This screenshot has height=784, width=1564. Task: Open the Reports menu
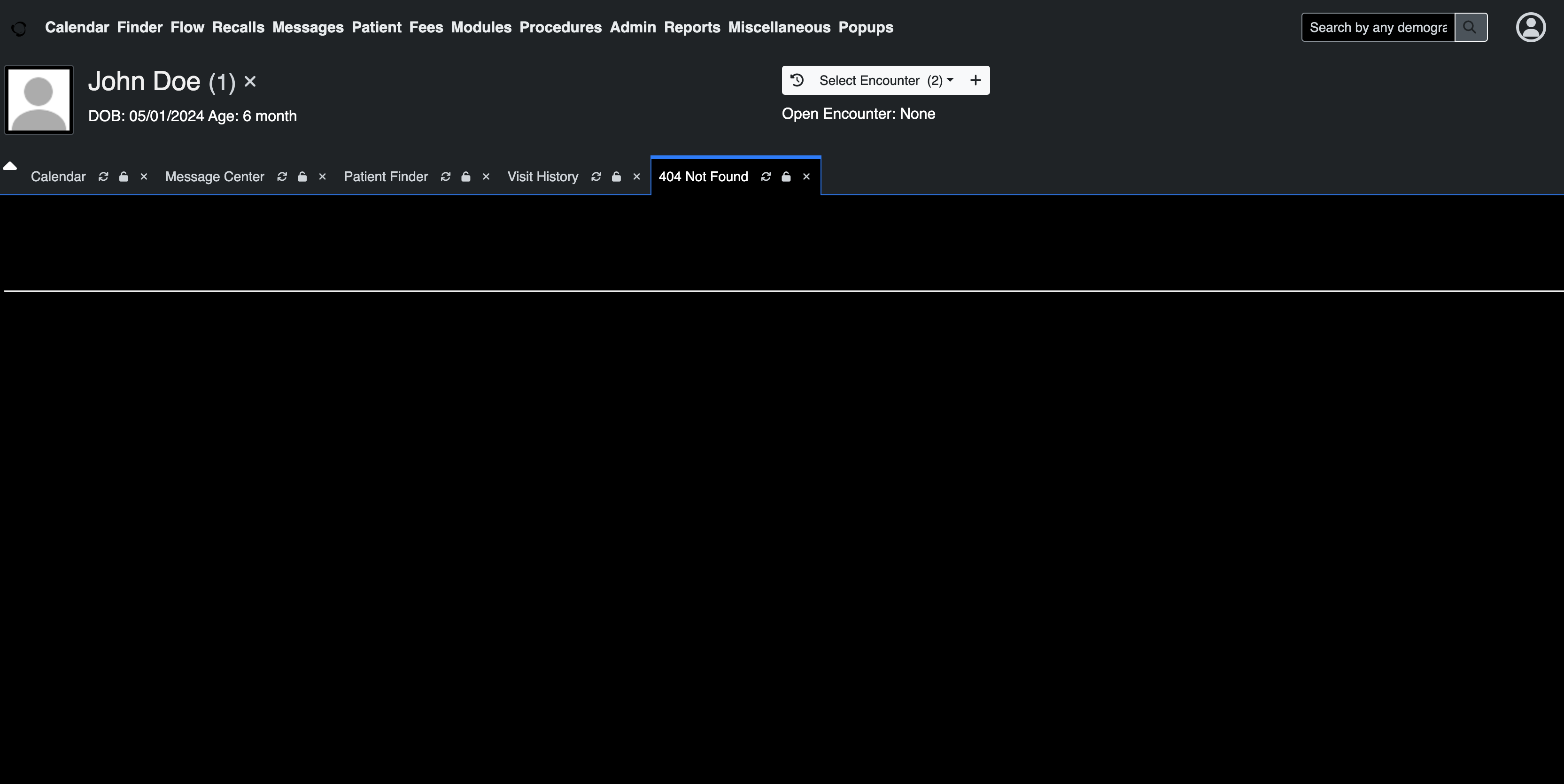pos(692,27)
